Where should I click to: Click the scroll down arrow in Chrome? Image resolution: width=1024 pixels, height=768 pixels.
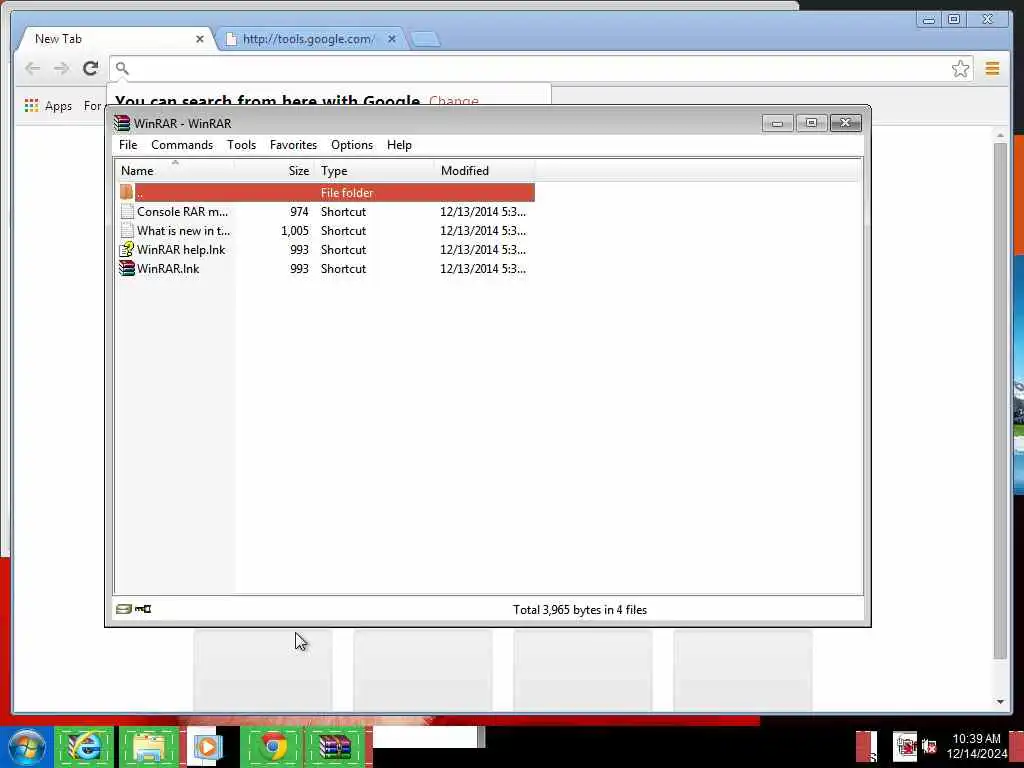[1000, 701]
